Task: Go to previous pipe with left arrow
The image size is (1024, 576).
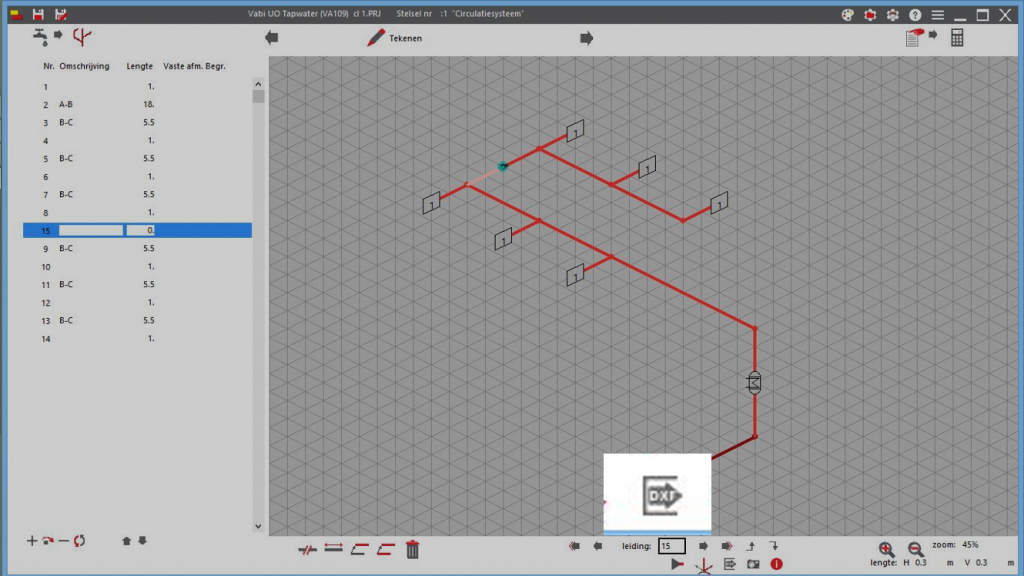Action: point(598,546)
